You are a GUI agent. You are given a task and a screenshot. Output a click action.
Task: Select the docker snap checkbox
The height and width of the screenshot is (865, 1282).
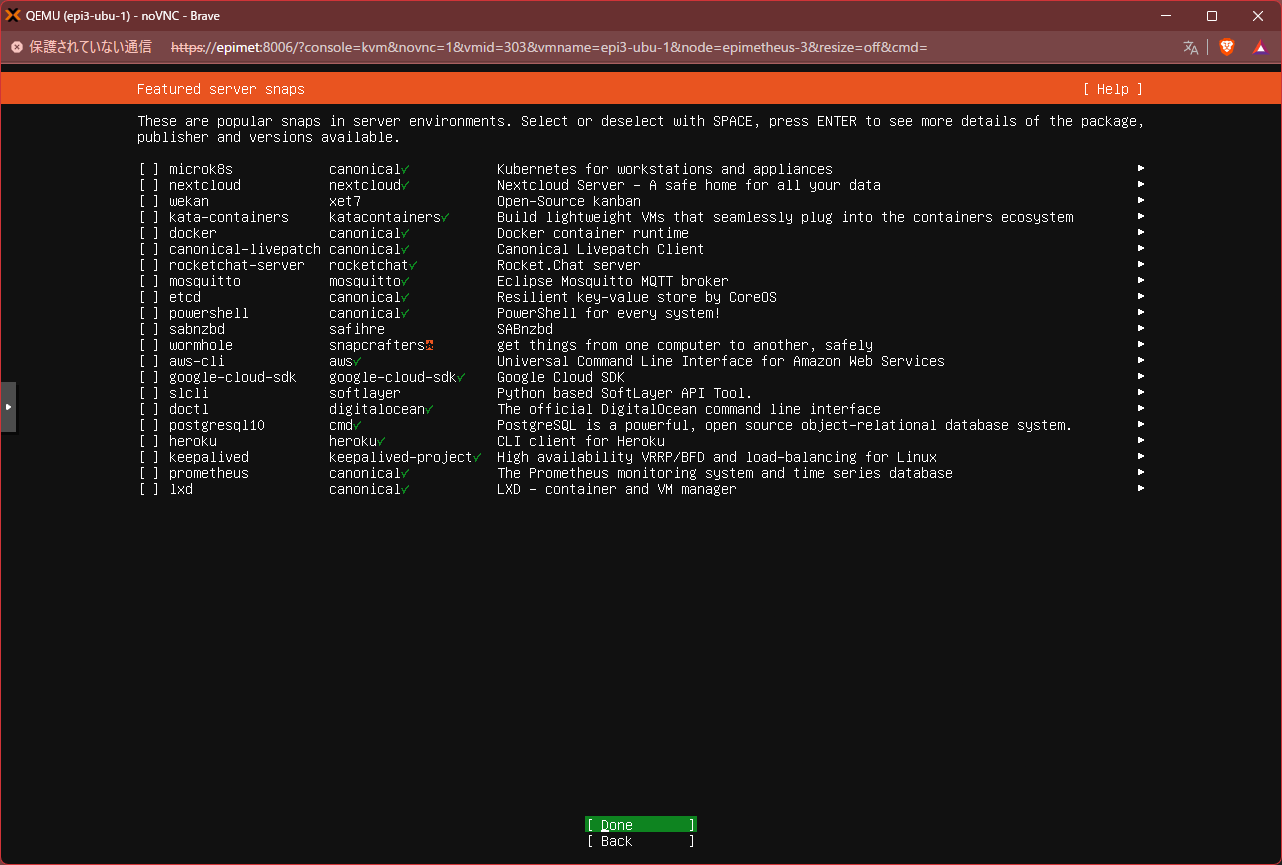[x=149, y=233]
